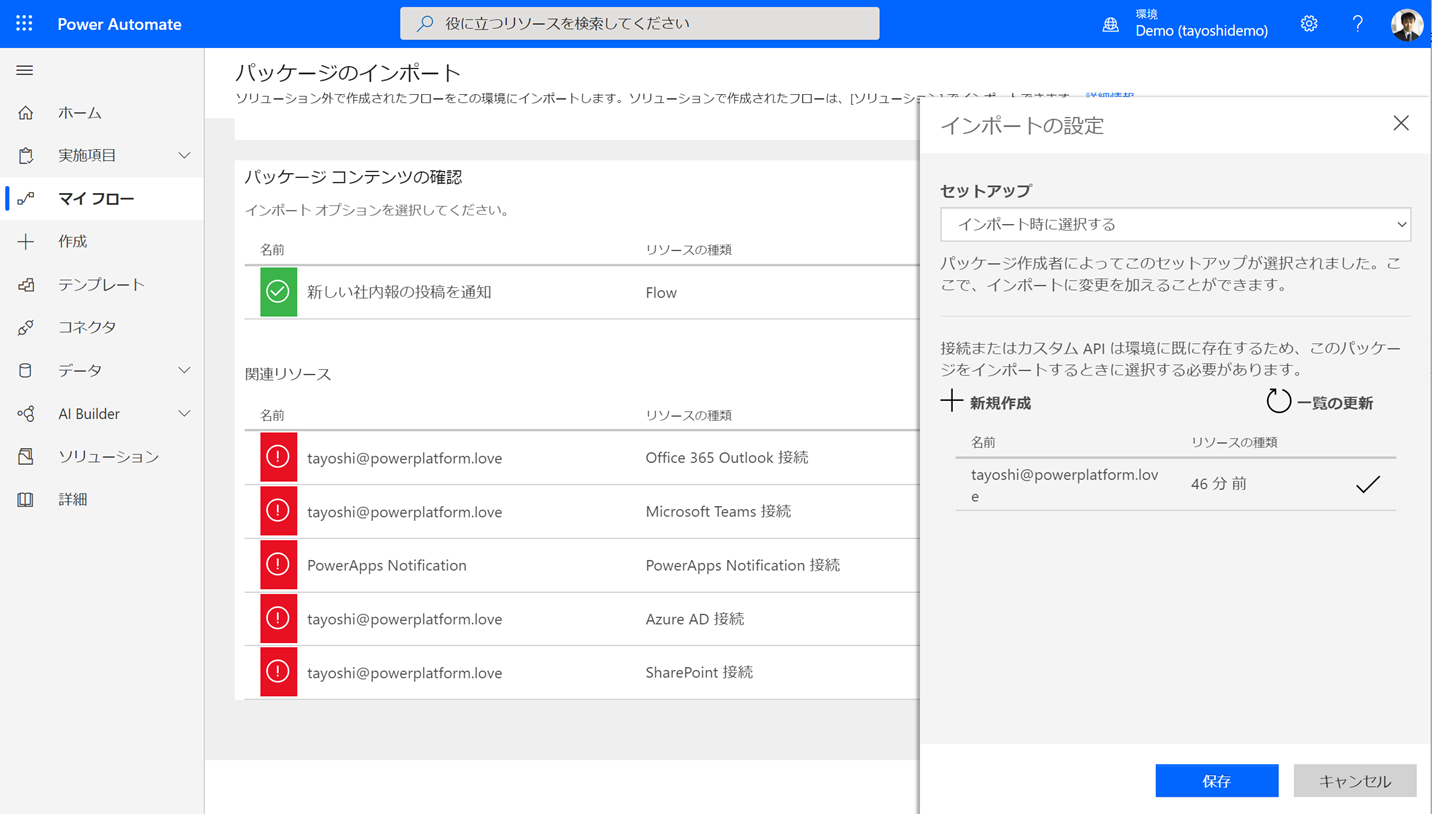This screenshot has height=814, width=1432.
Task: Open the app launcher waffle icon
Action: coord(24,23)
